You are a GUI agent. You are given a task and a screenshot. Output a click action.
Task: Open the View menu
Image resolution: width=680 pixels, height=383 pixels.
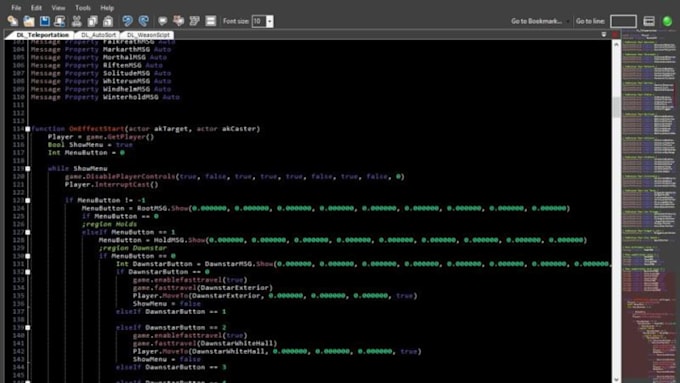pyautogui.click(x=58, y=7)
